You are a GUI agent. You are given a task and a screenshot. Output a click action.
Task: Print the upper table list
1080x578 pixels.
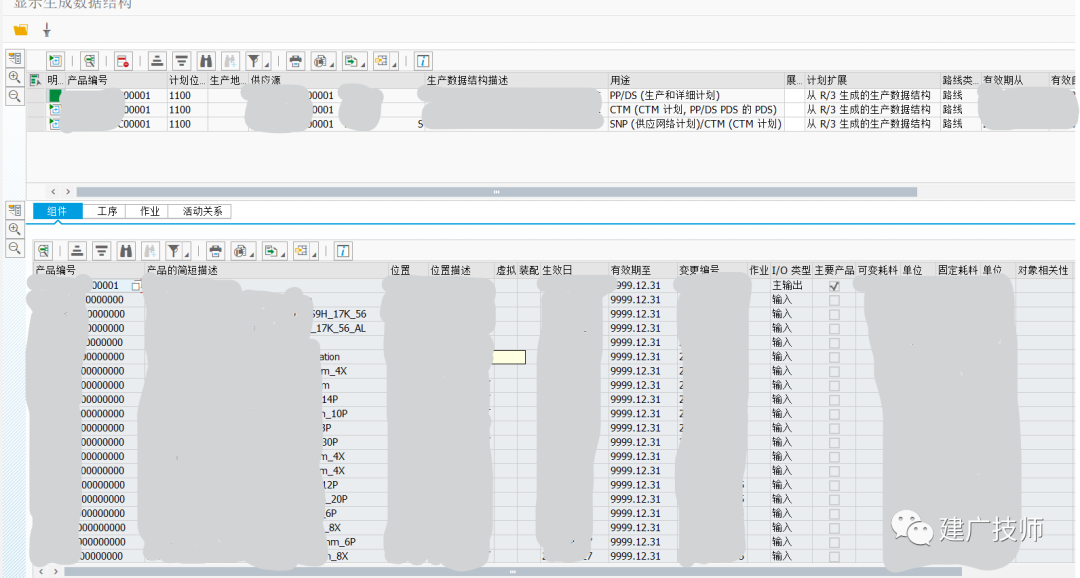pyautogui.click(x=295, y=61)
